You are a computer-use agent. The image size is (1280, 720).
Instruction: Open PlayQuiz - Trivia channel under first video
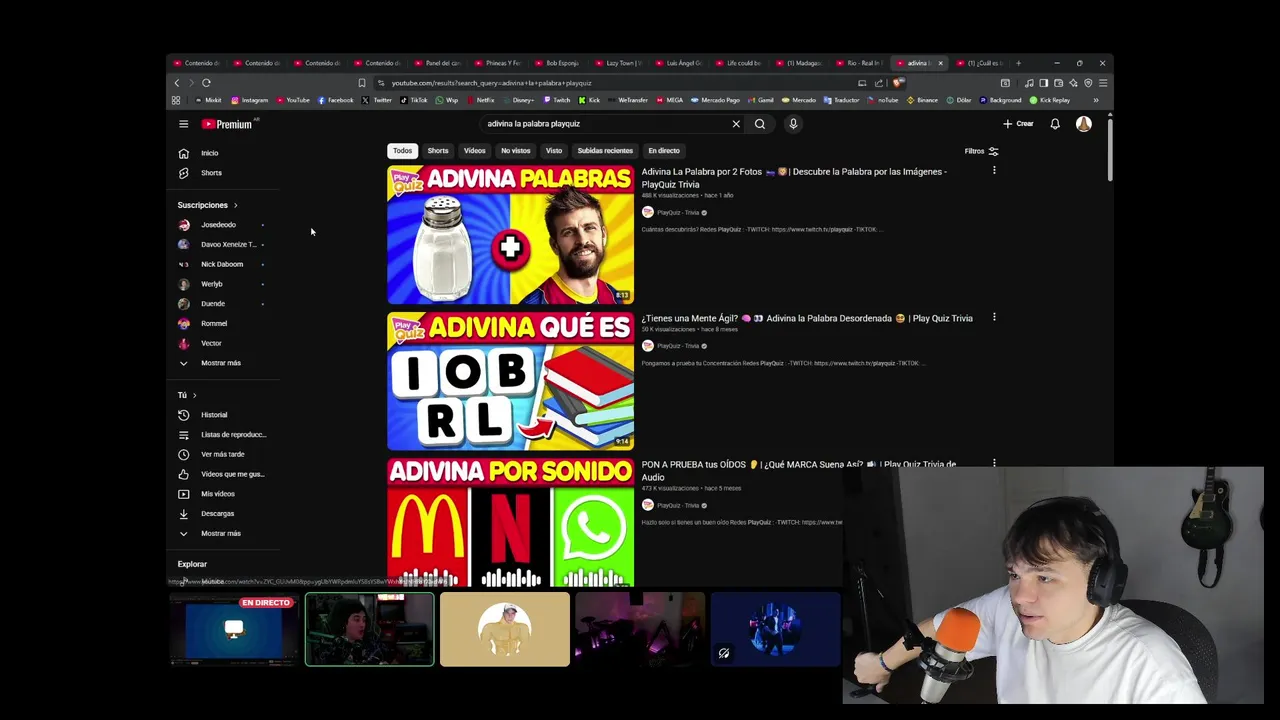[x=677, y=213]
